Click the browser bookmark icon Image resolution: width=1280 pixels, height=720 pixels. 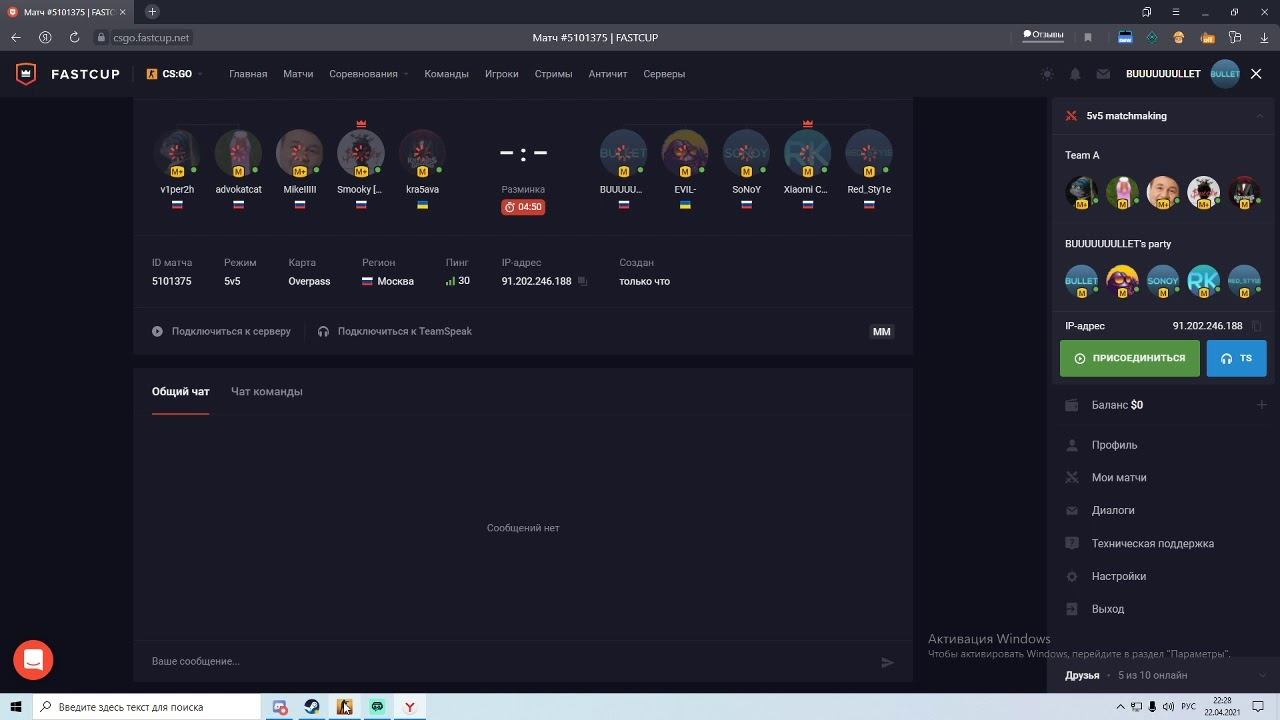(1088, 37)
